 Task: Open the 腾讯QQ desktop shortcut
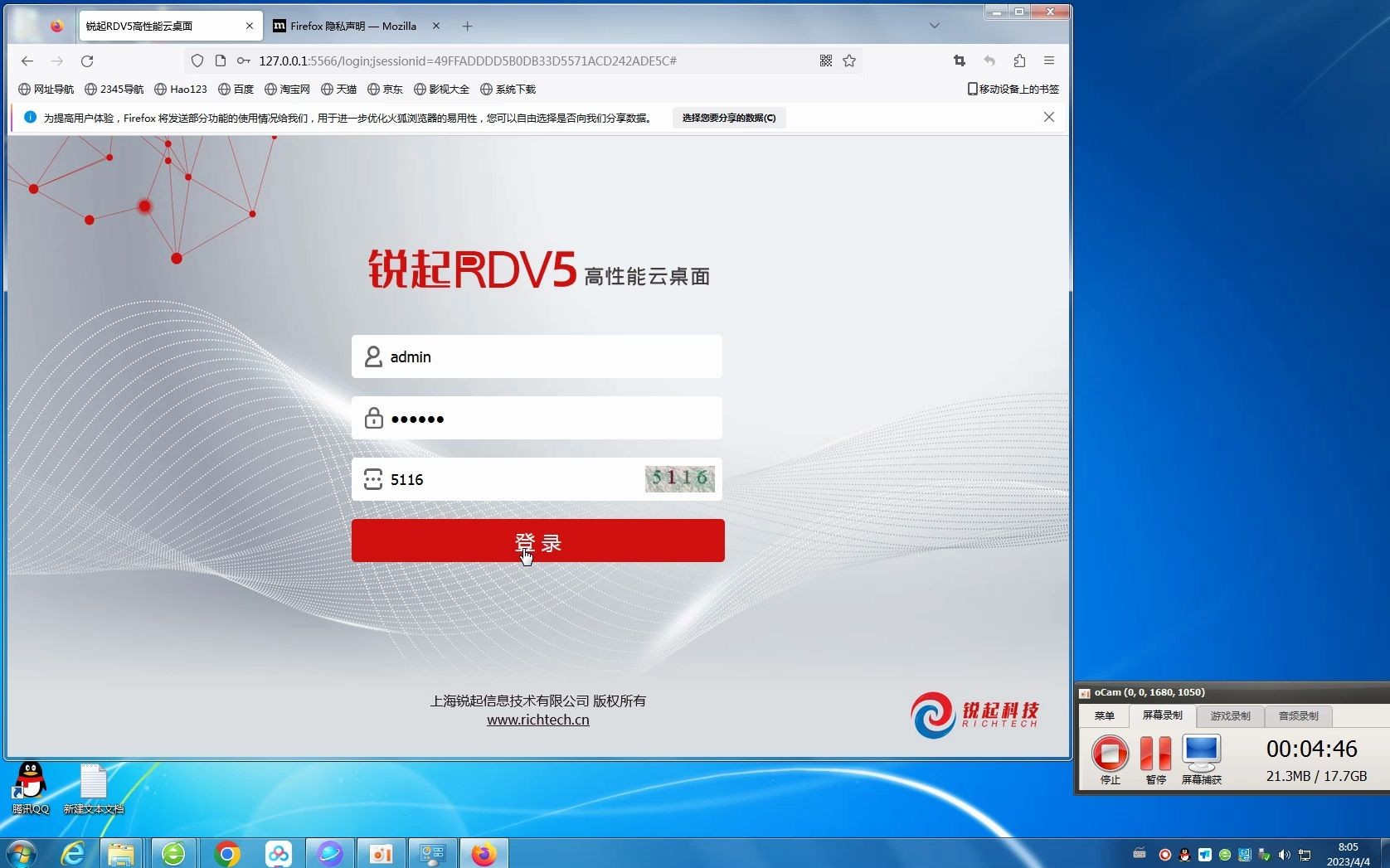pyautogui.click(x=31, y=788)
